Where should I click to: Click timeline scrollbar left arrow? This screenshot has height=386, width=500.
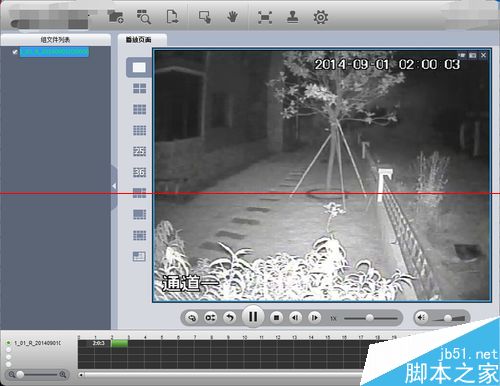81,375
